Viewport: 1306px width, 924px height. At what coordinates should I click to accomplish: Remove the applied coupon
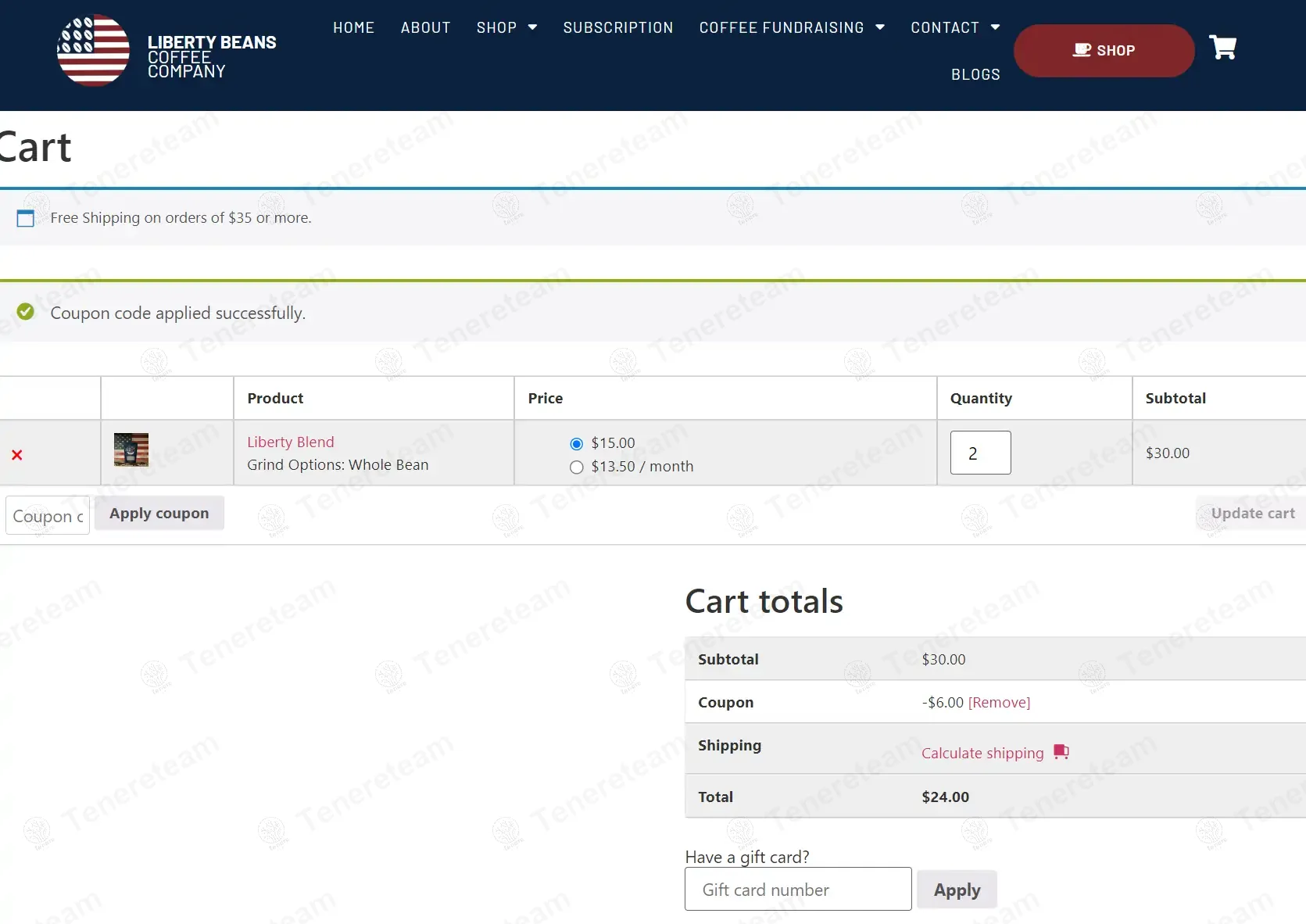point(999,703)
